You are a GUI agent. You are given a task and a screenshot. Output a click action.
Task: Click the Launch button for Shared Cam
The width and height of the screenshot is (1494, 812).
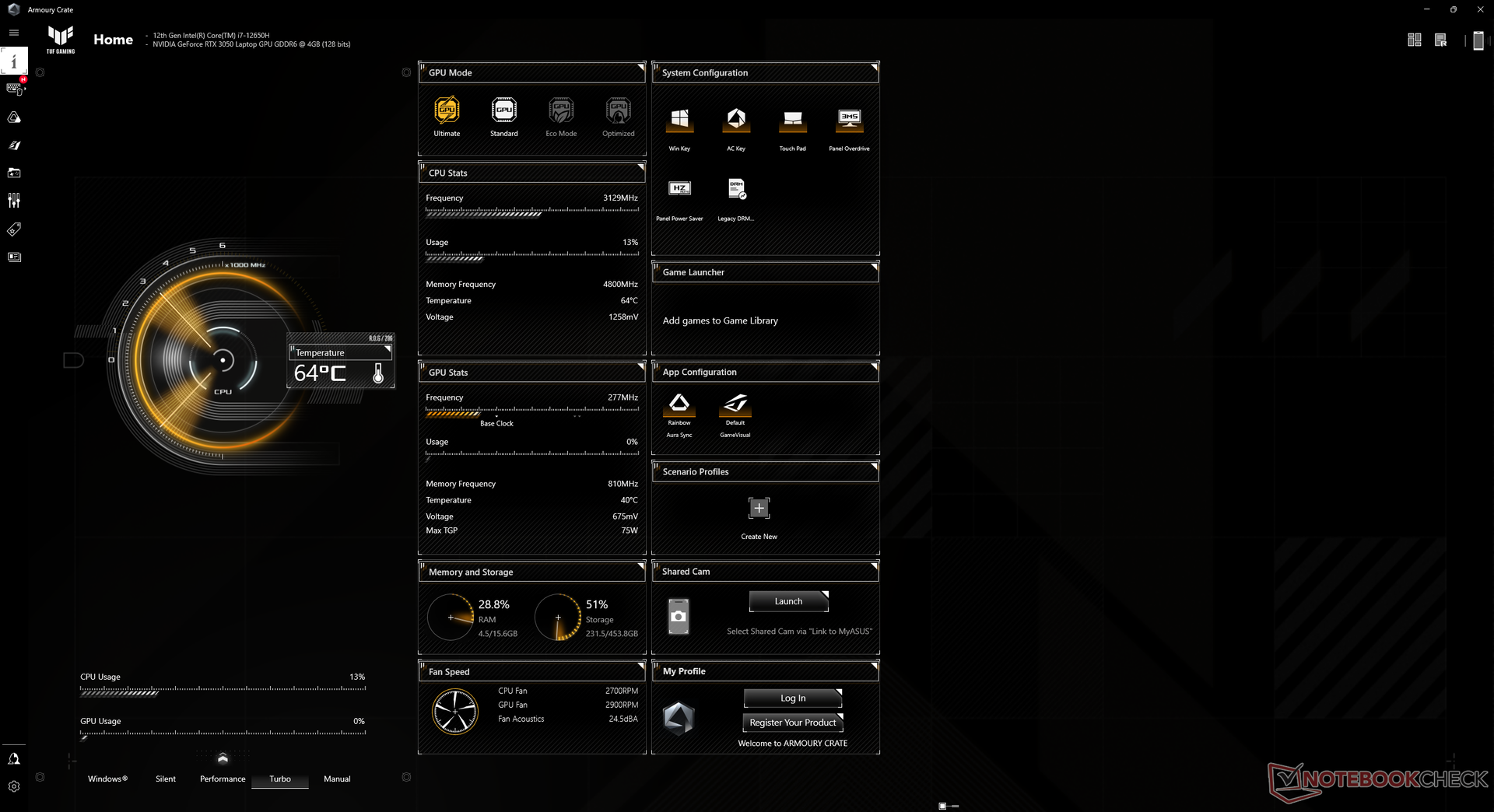(788, 601)
